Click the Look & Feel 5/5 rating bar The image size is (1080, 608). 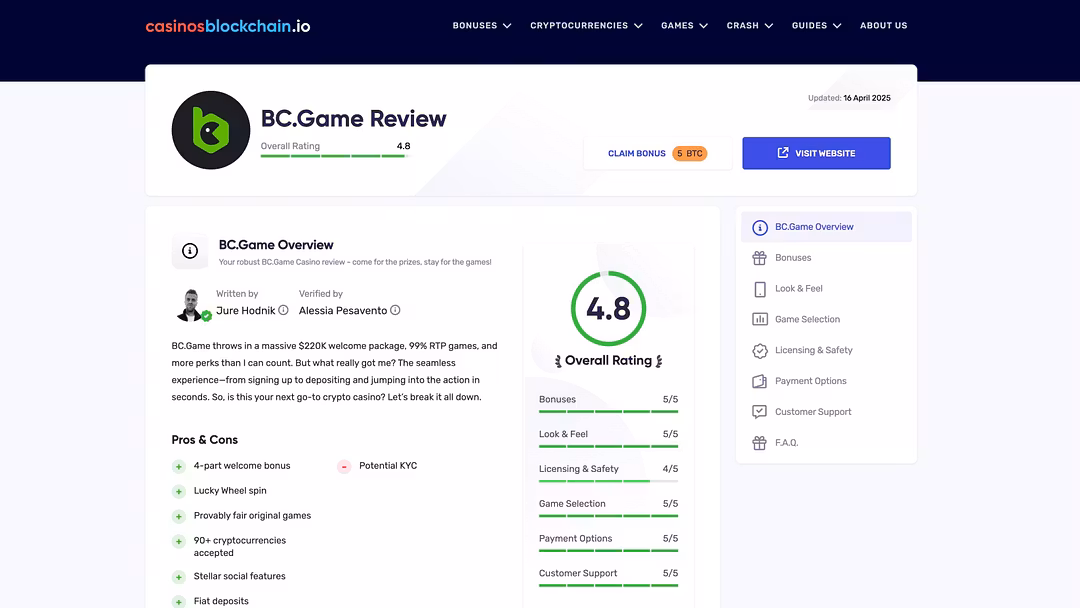click(x=609, y=446)
